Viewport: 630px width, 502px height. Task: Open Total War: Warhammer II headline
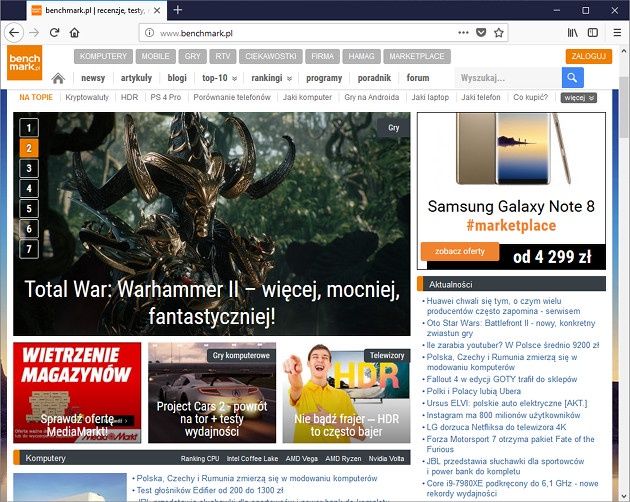(212, 302)
